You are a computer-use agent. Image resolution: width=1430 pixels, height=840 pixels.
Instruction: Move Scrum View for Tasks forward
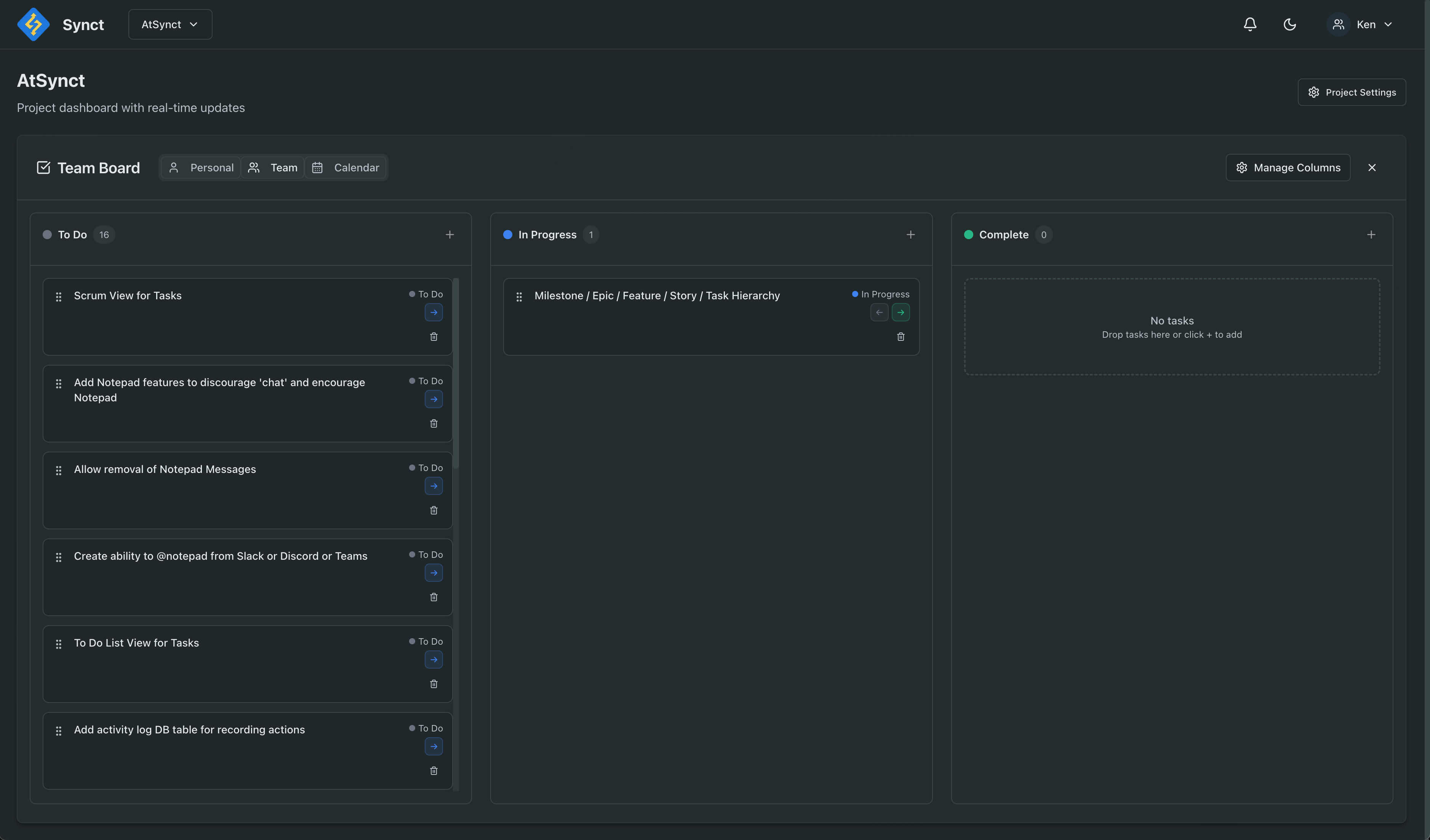(433, 312)
